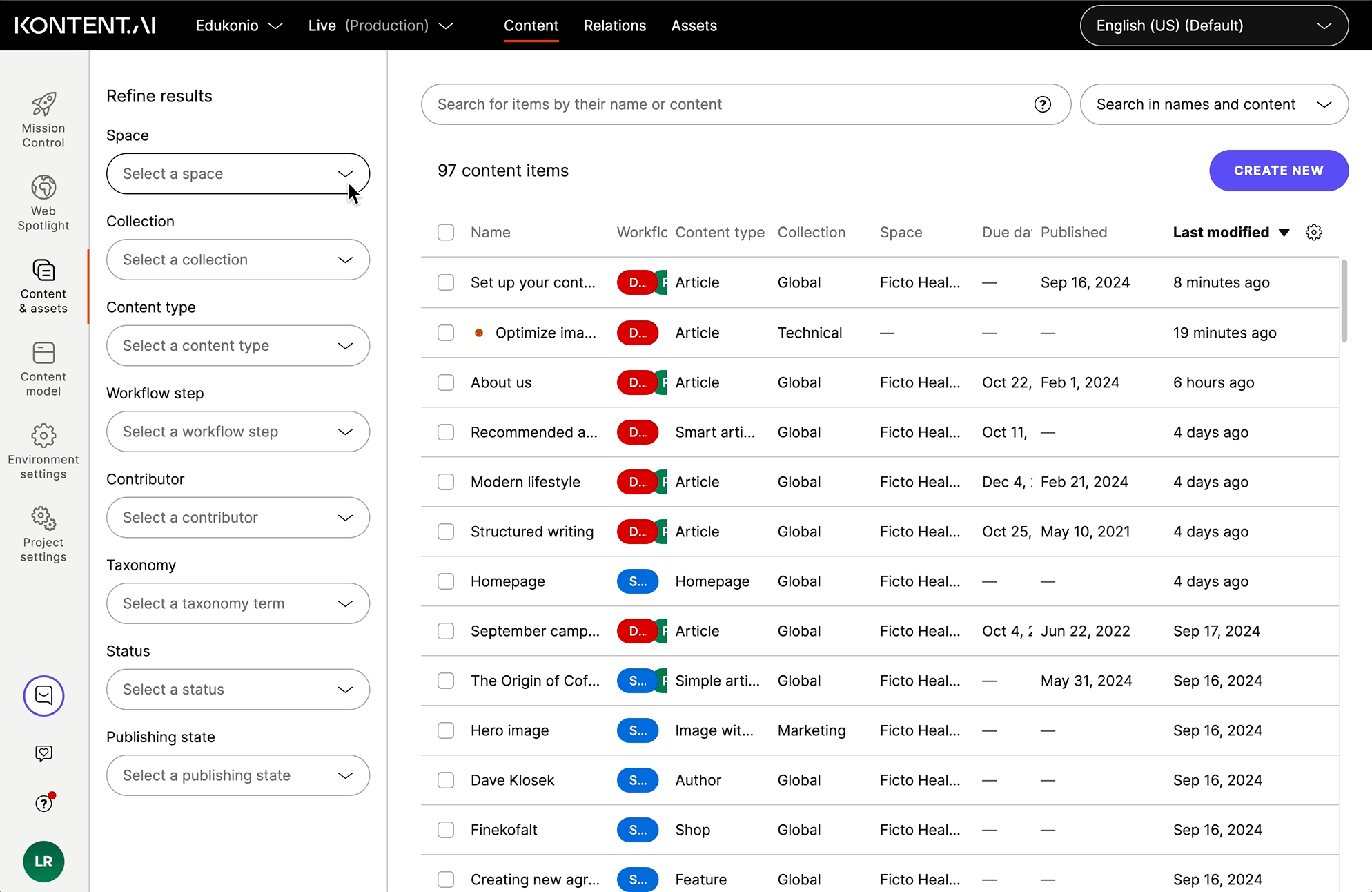Check the Homepage item checkbox
Image resolution: width=1372 pixels, height=892 pixels.
click(445, 581)
